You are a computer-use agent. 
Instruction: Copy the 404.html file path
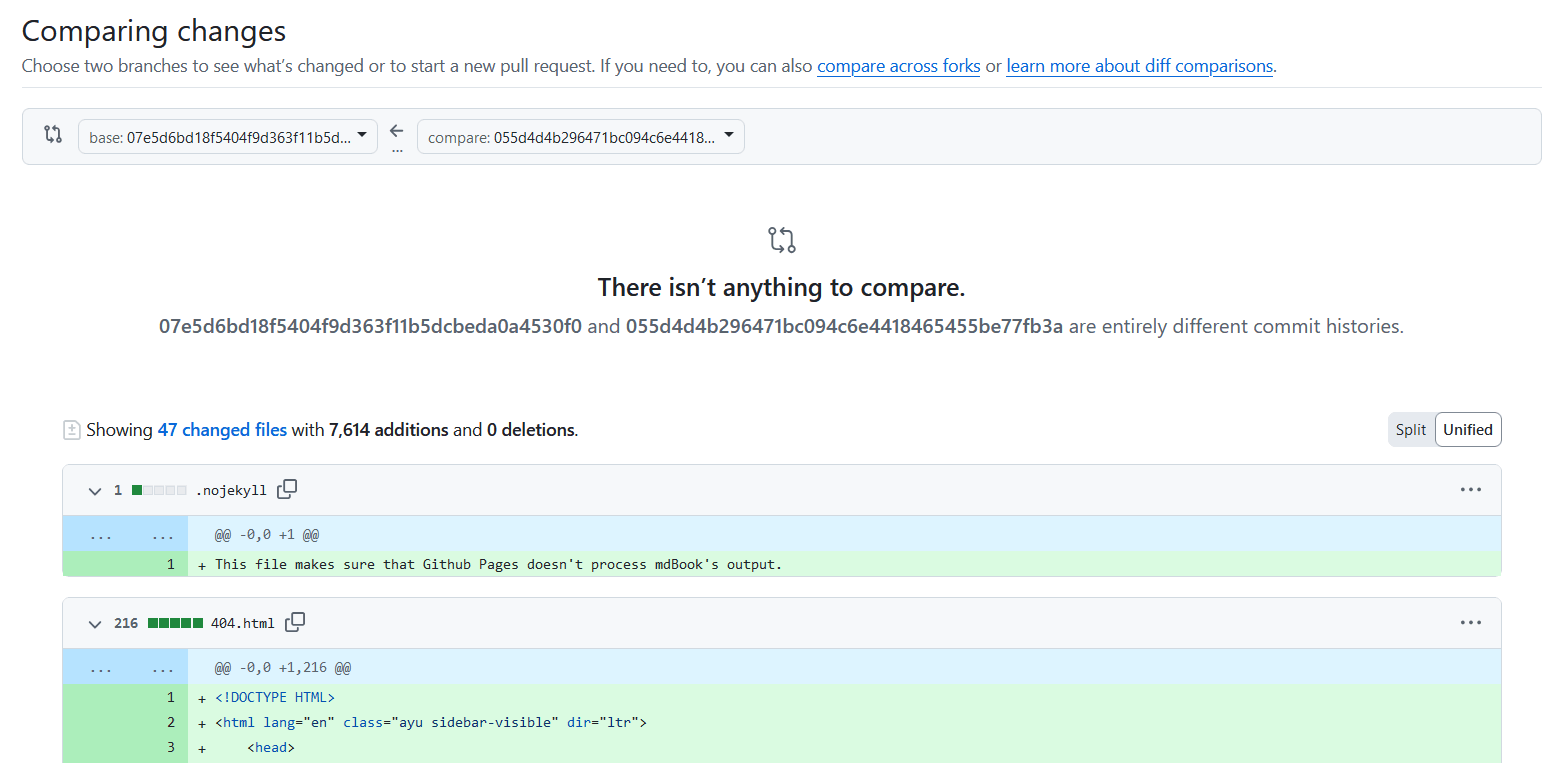coord(295,622)
